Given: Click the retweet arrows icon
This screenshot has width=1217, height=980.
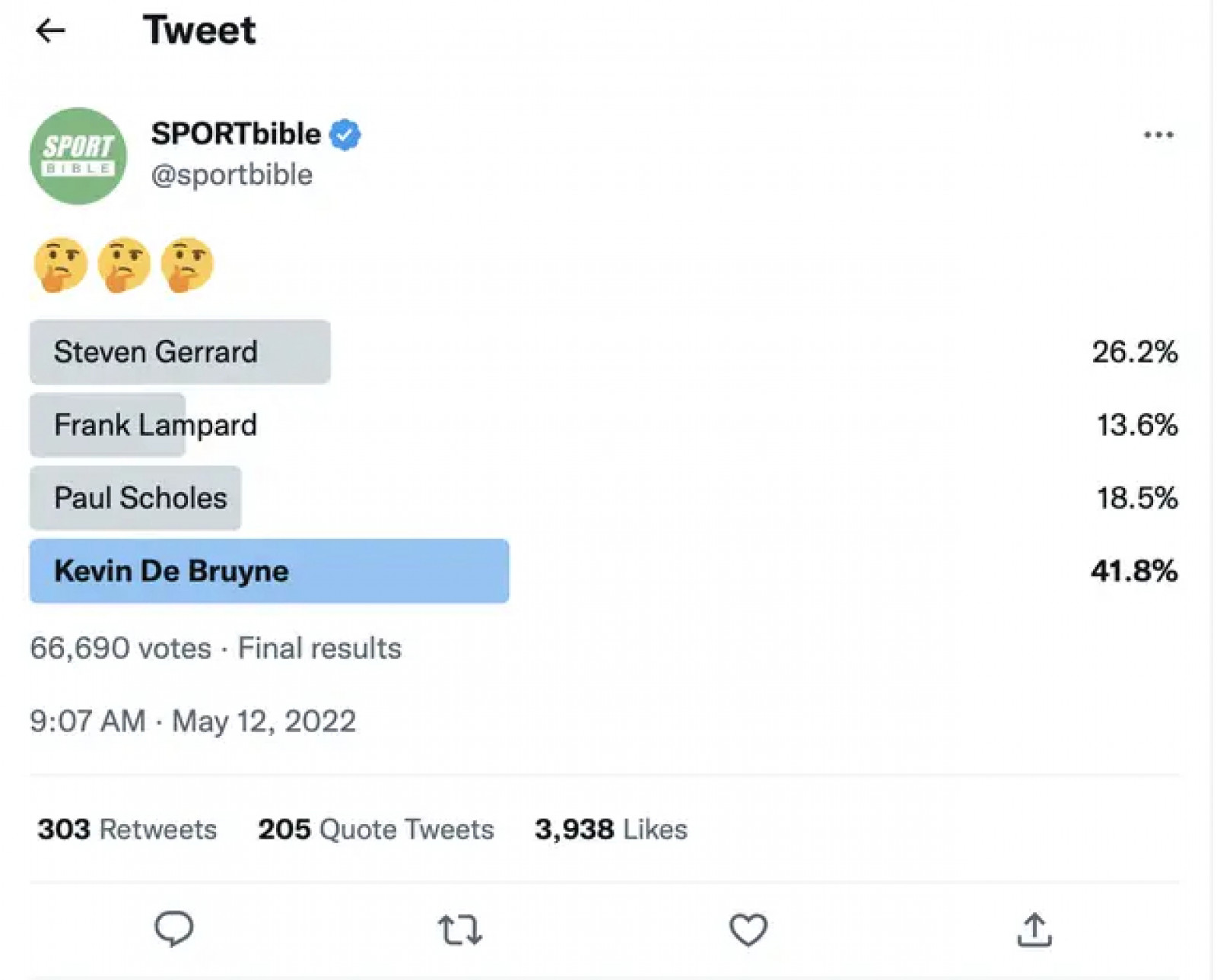Looking at the screenshot, I should point(460,930).
